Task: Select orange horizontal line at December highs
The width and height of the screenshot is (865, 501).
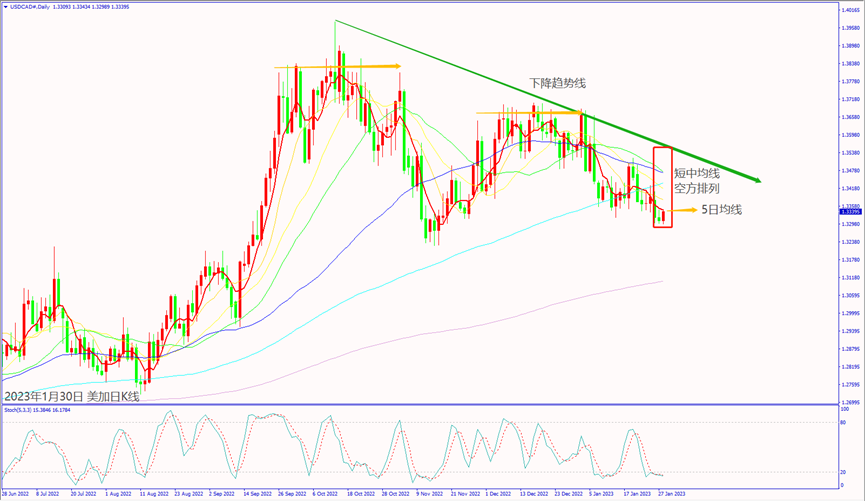Action: point(530,112)
